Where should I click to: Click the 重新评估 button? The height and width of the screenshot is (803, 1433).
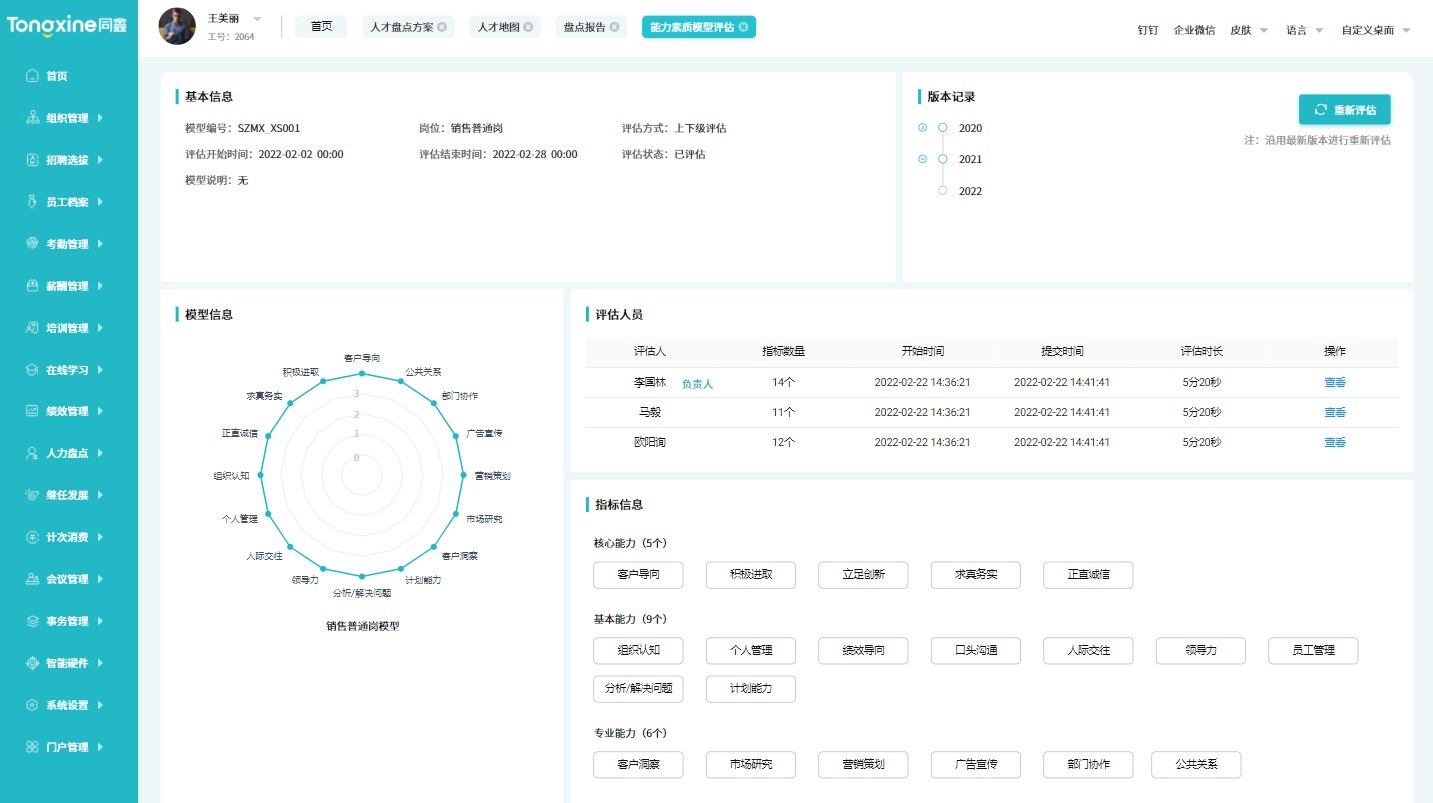tap(1344, 109)
